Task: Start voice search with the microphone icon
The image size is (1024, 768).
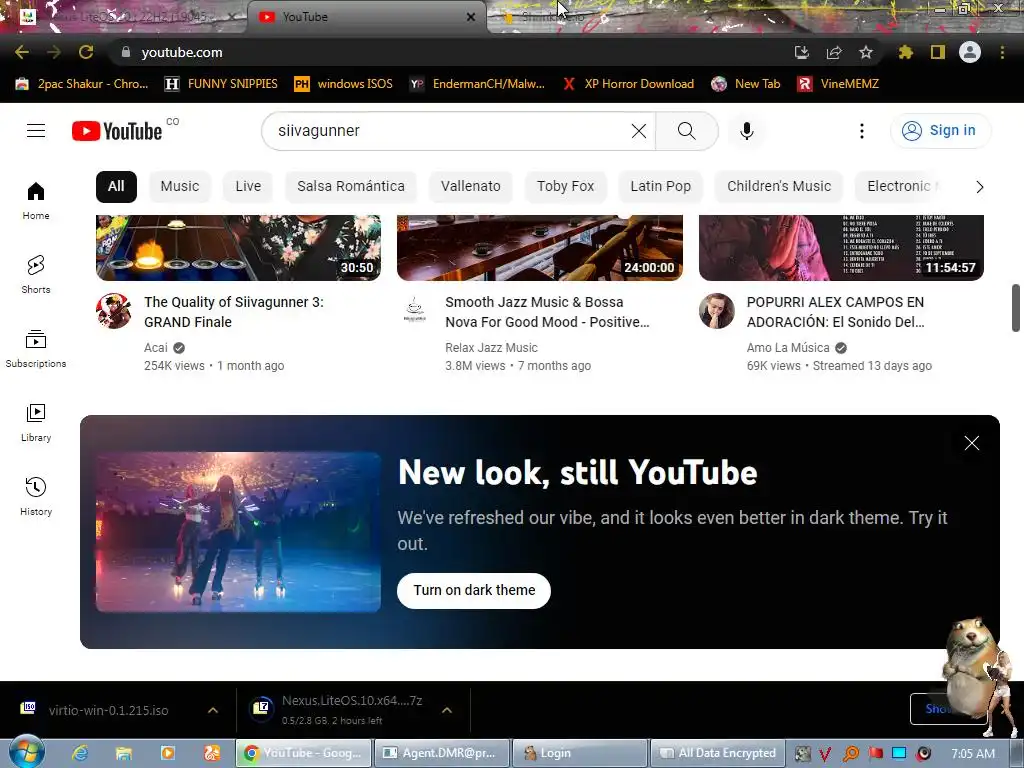Action: click(x=746, y=131)
